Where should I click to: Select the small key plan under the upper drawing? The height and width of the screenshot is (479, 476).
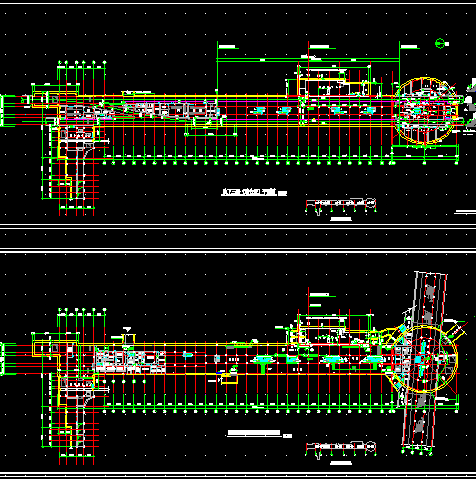click(x=341, y=206)
